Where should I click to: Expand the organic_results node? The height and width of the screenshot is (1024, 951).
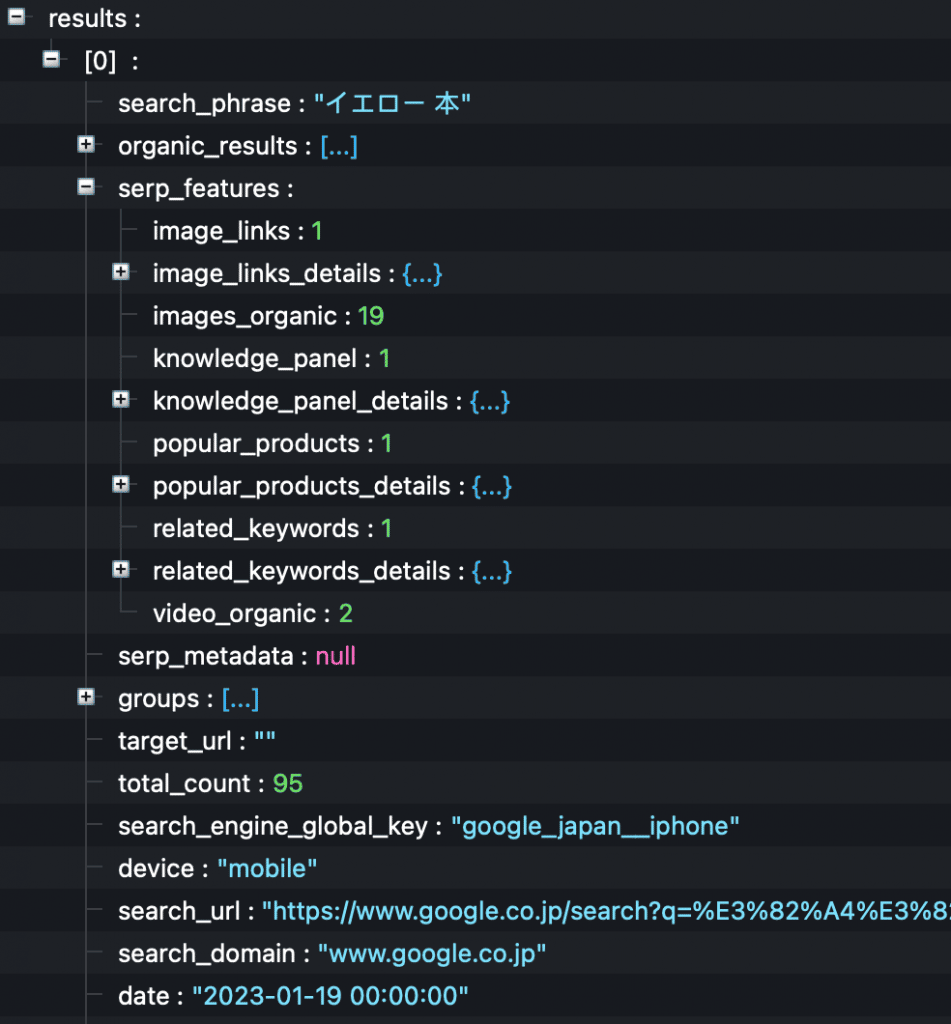[x=86, y=145]
